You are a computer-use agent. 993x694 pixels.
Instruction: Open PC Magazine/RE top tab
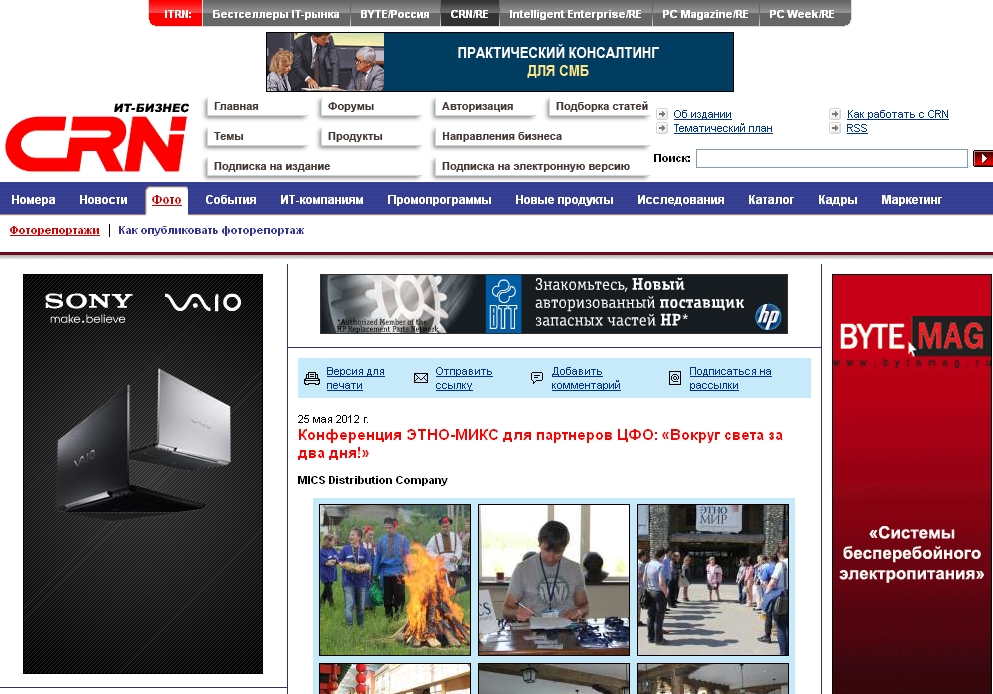click(x=705, y=14)
